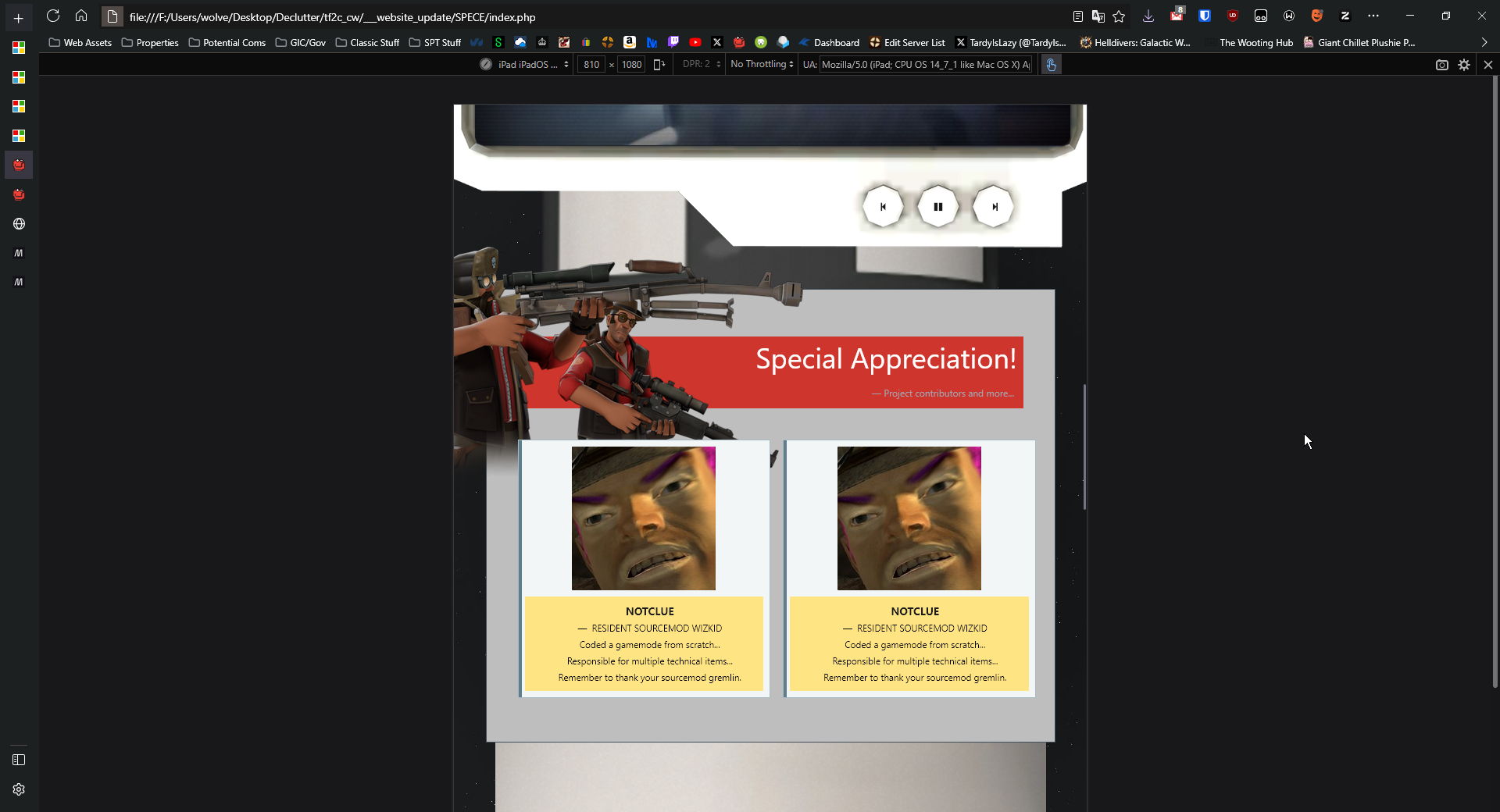
Task: Open the Amazon bookmark
Action: (x=630, y=42)
